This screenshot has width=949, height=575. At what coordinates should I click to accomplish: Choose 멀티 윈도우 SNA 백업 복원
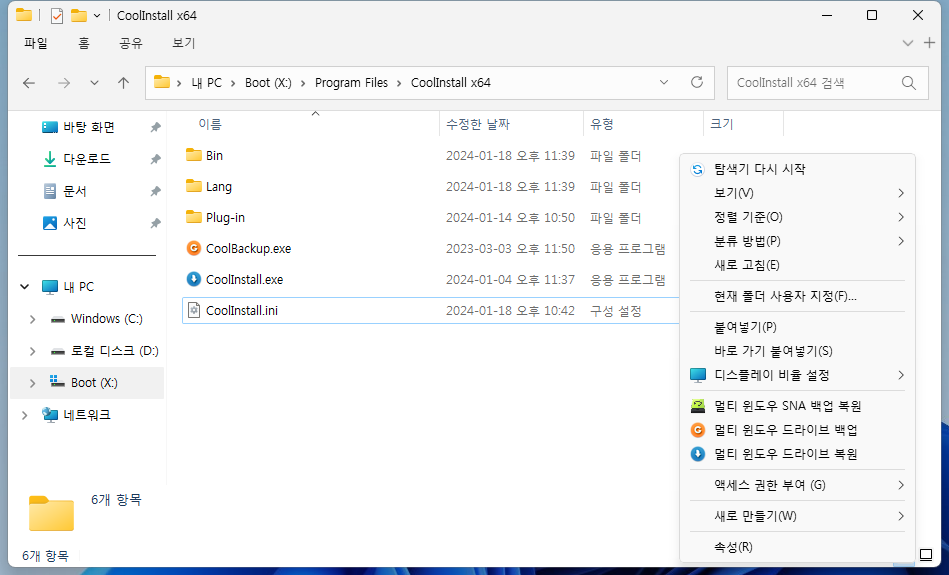[797, 406]
